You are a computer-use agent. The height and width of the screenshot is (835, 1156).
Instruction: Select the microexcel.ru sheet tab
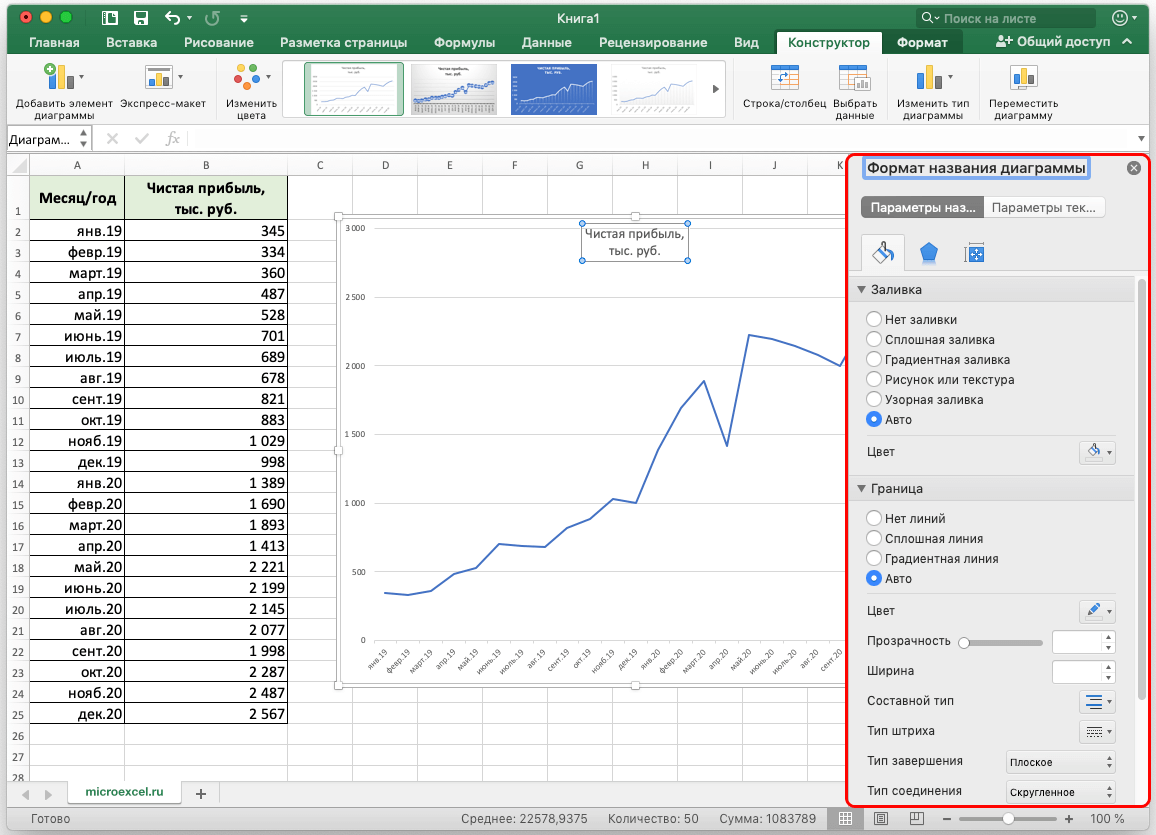click(x=124, y=792)
